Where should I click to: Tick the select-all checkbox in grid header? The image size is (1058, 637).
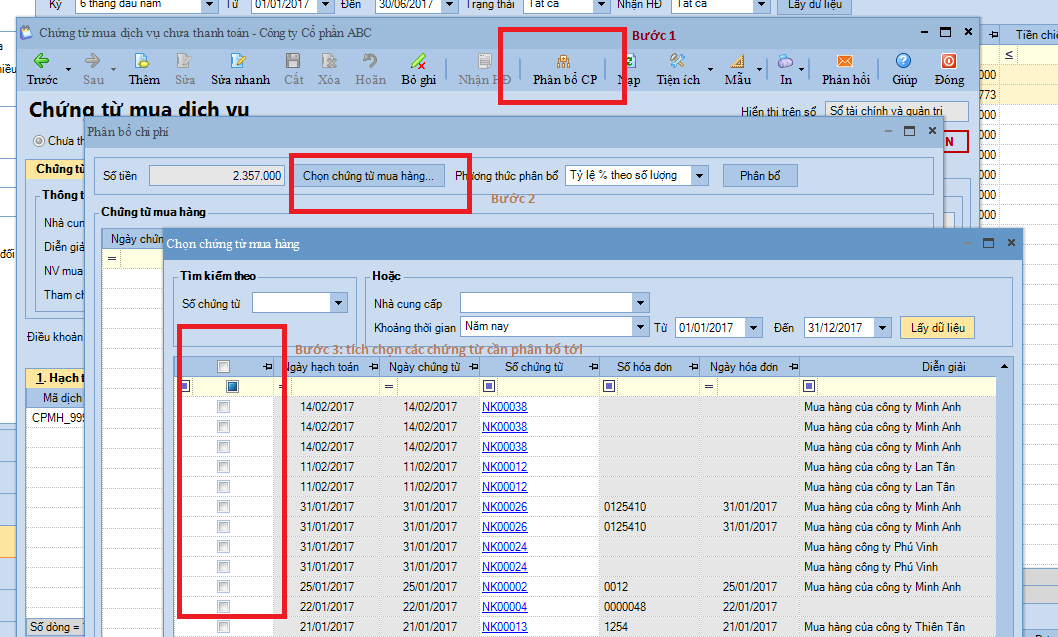(224, 367)
